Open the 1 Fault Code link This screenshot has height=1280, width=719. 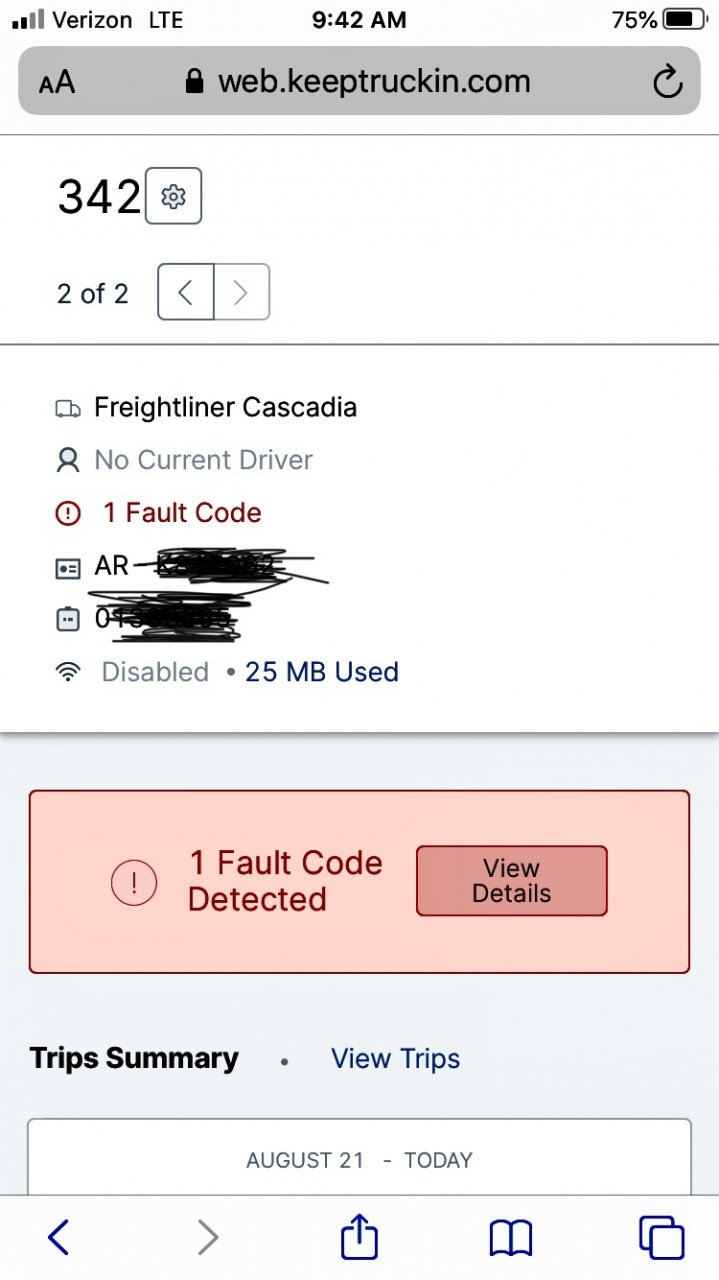(182, 513)
